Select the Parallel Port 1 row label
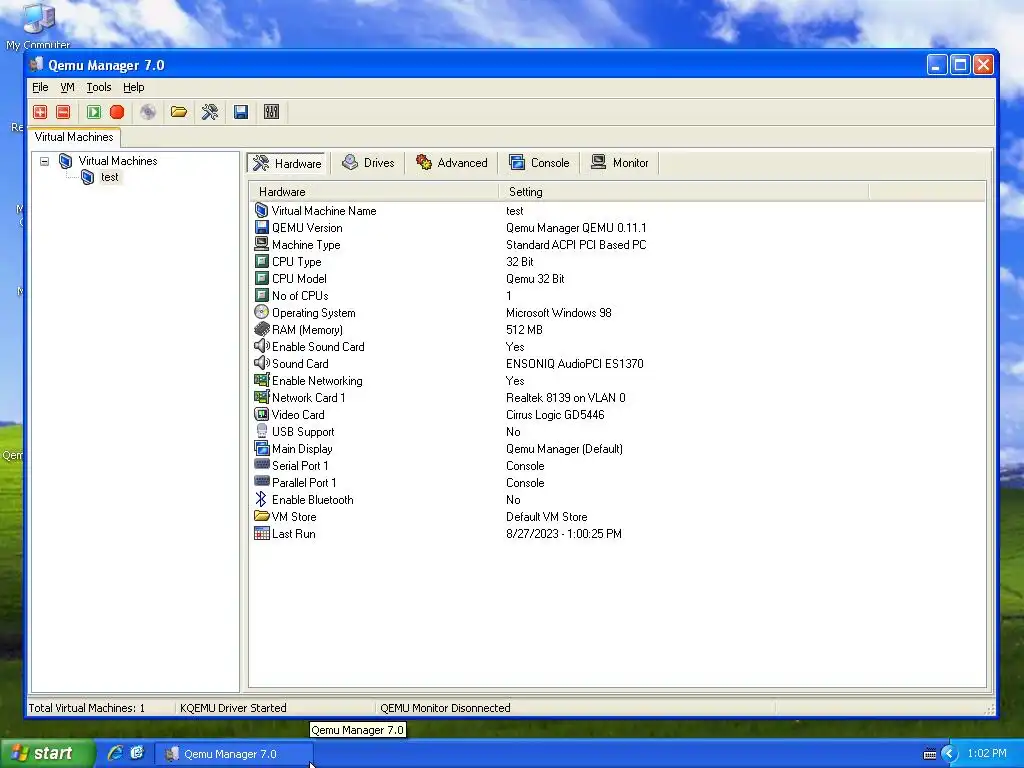 tap(304, 483)
